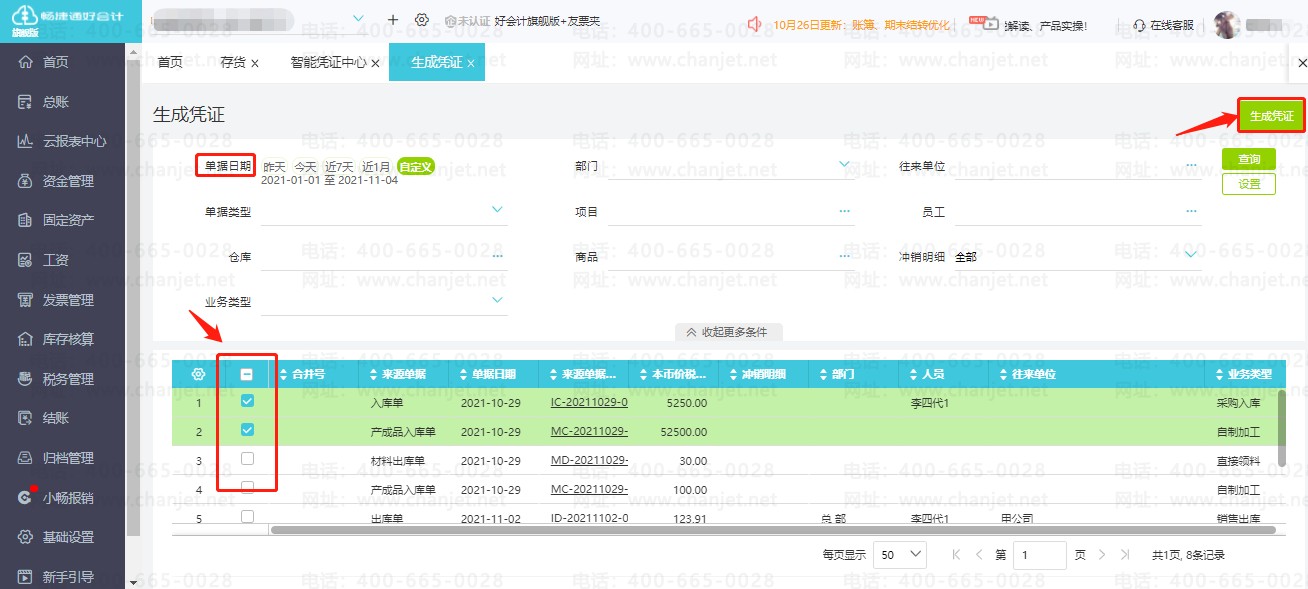This screenshot has width=1308, height=589.
Task: Click the user avatar picture
Action: coord(1227,25)
